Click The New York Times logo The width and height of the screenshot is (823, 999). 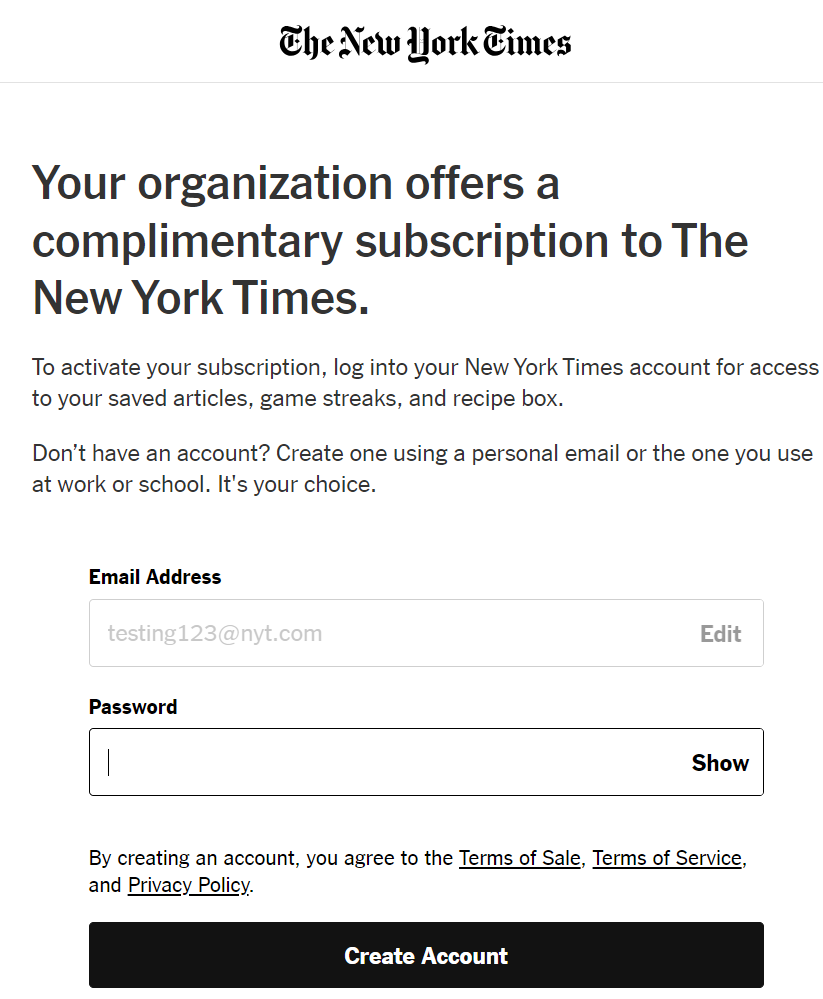(x=425, y=43)
